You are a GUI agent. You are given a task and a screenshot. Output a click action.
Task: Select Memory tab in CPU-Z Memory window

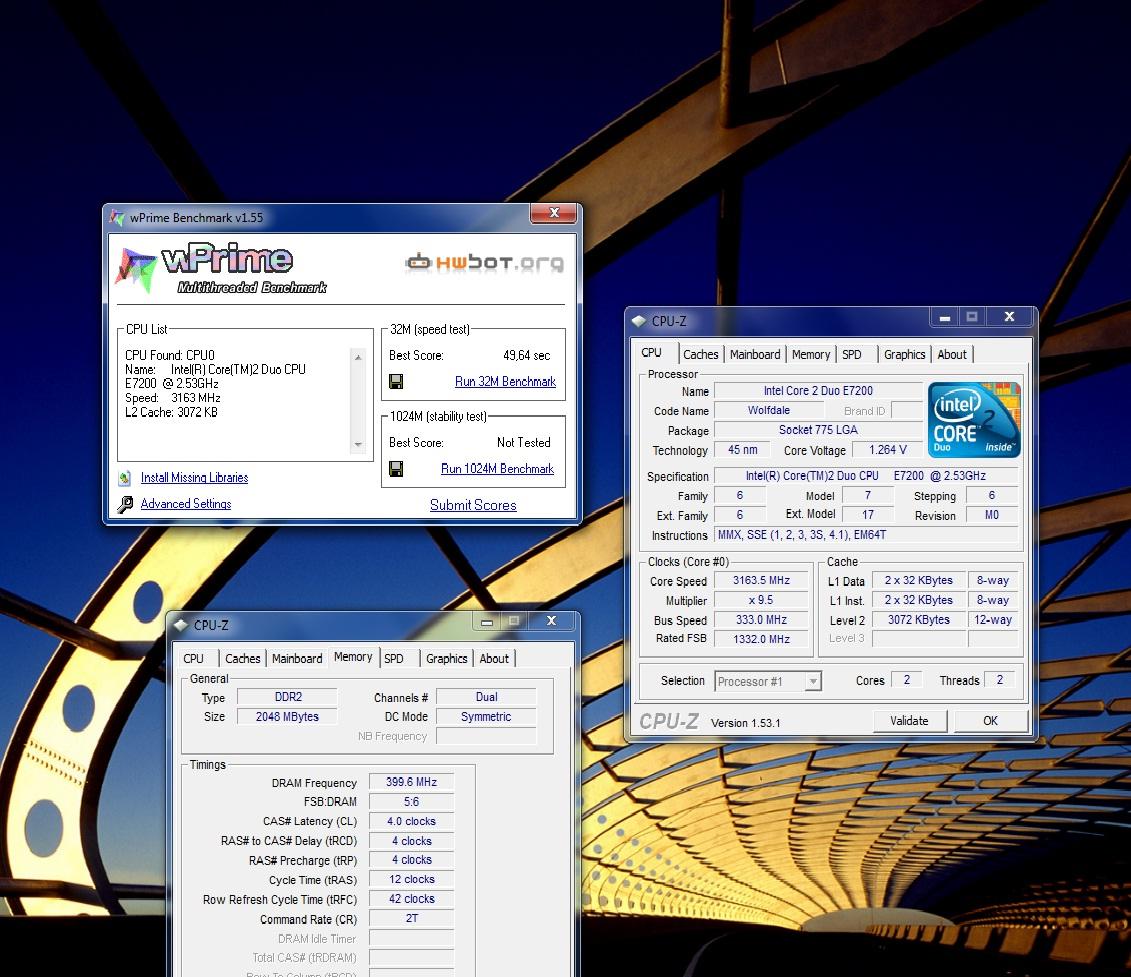point(353,657)
